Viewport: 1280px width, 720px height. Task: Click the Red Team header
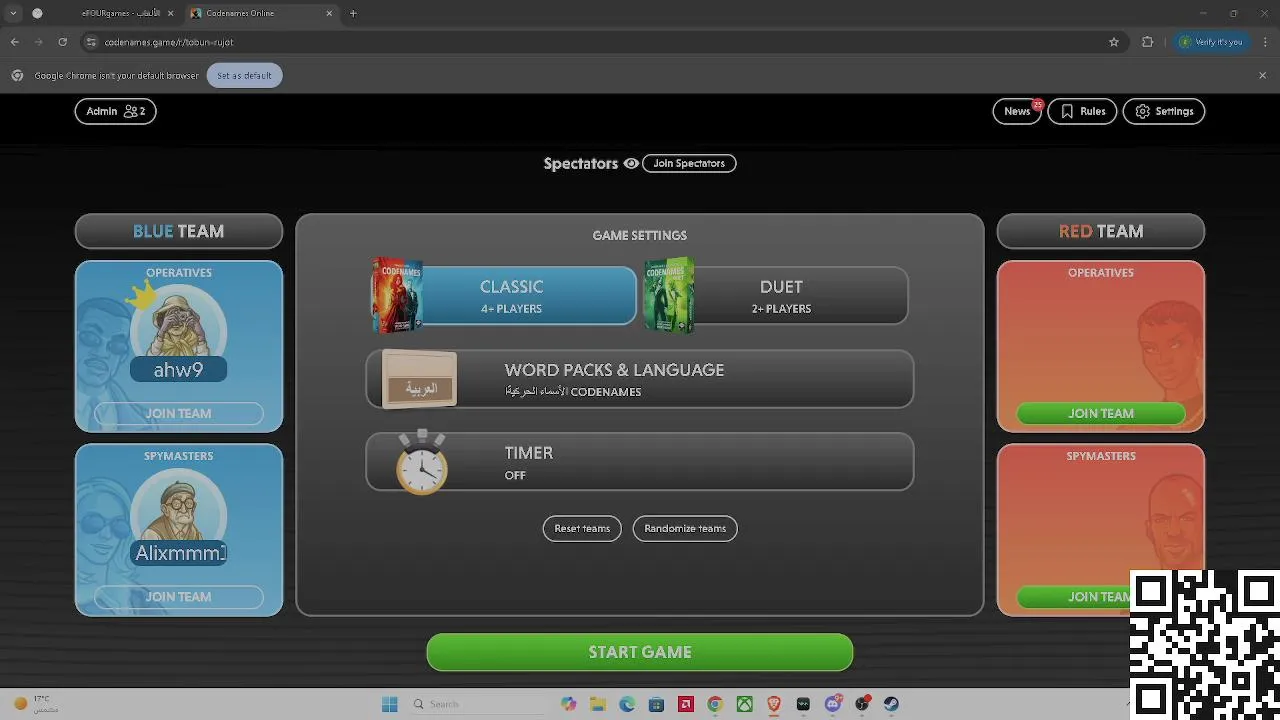(1101, 231)
